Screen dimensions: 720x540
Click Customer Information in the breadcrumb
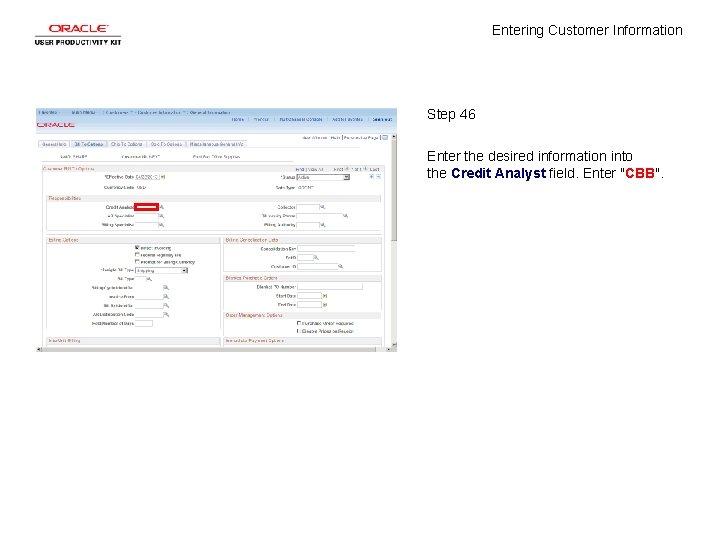[x=159, y=112]
